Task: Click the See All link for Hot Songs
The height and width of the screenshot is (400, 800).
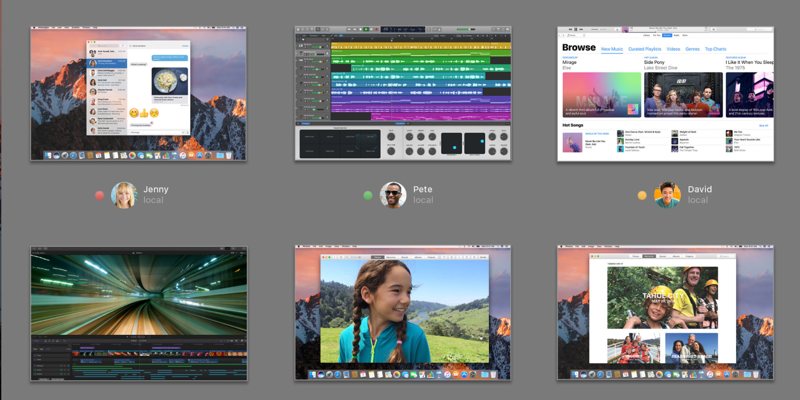Action: tap(763, 126)
